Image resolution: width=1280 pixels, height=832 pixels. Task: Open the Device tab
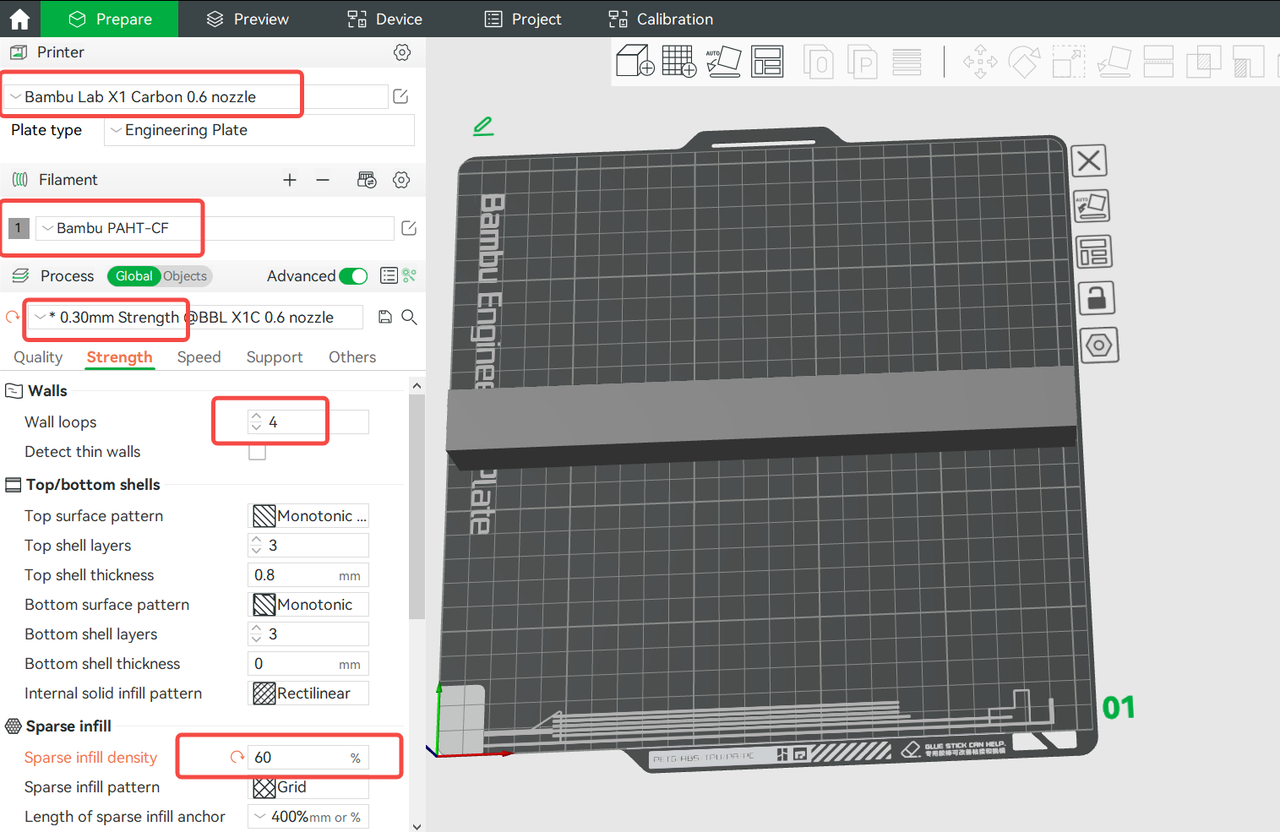pyautogui.click(x=385, y=19)
